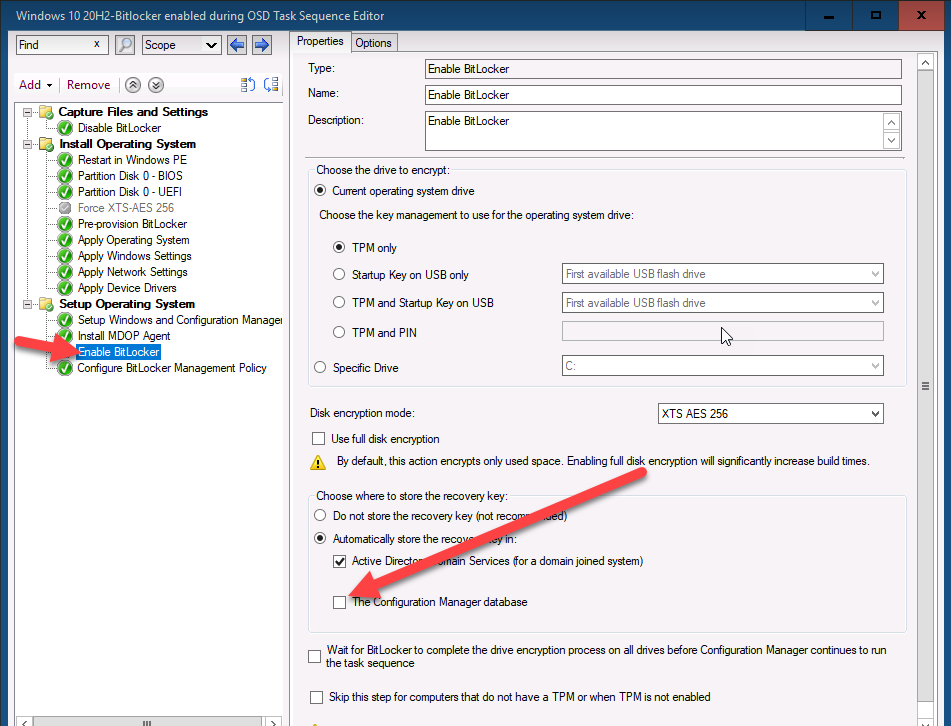Click in the Description text box
Viewport: 951px width, 726px height.
tap(654, 130)
